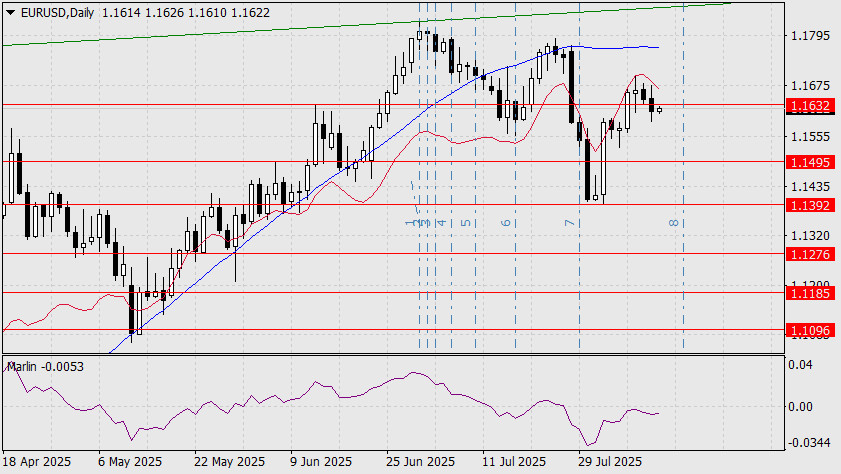Viewport: 841px width, 474px height.
Task: Click time zone marker number 4
Action: pos(442,223)
